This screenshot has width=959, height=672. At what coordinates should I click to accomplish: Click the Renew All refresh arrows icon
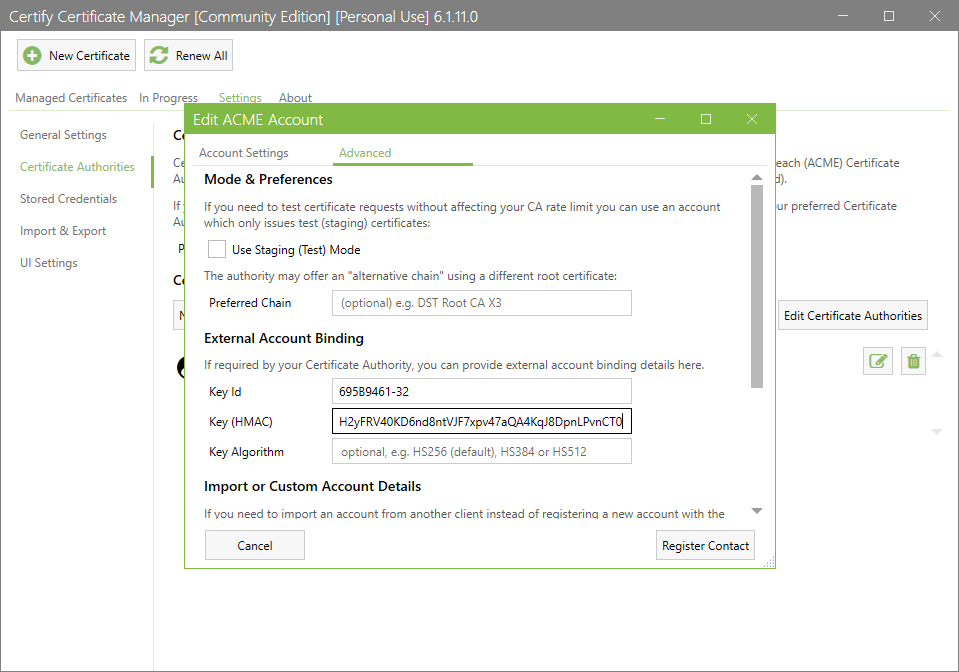[x=159, y=56]
